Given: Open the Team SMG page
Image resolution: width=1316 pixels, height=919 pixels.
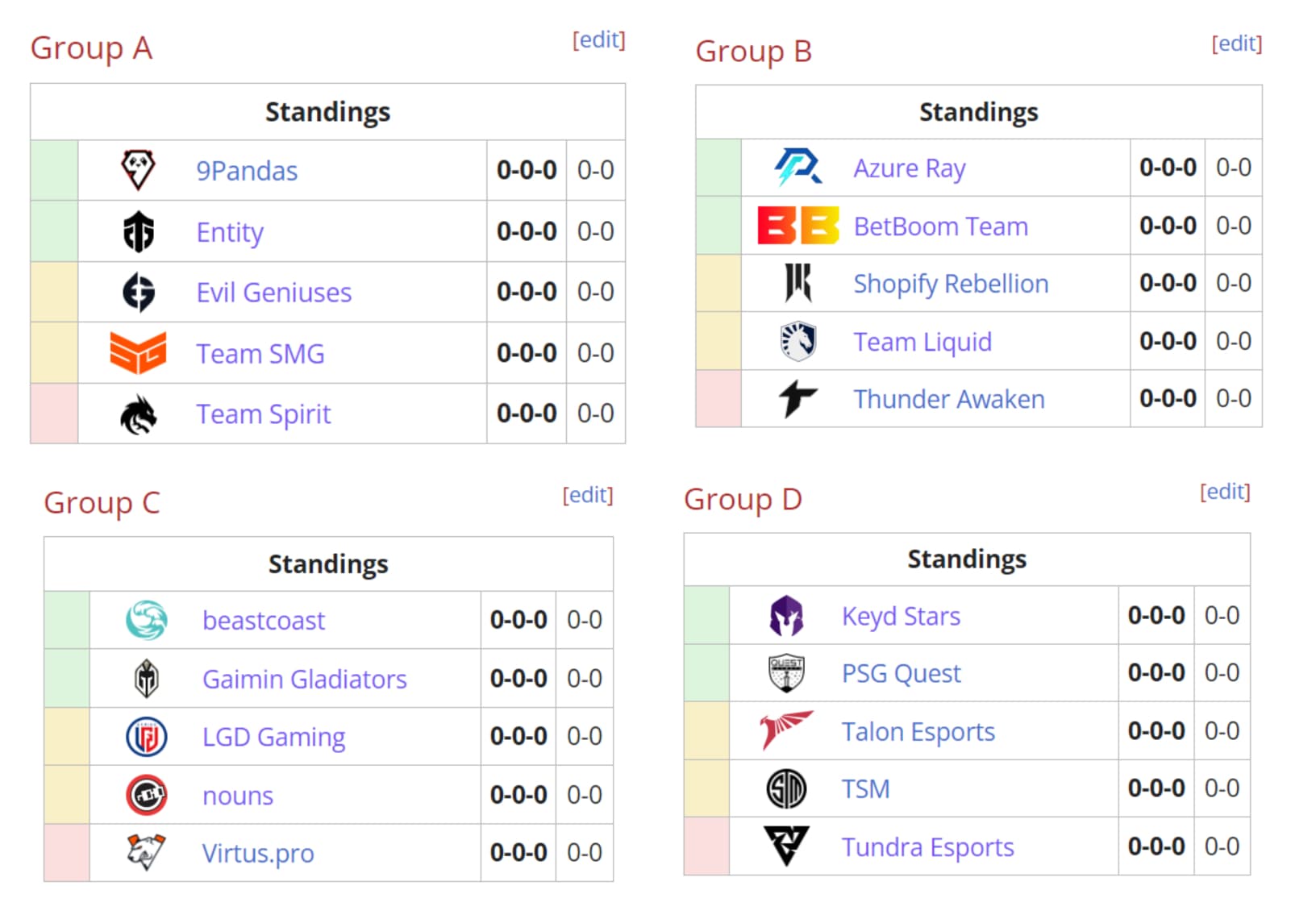Looking at the screenshot, I should [x=260, y=353].
